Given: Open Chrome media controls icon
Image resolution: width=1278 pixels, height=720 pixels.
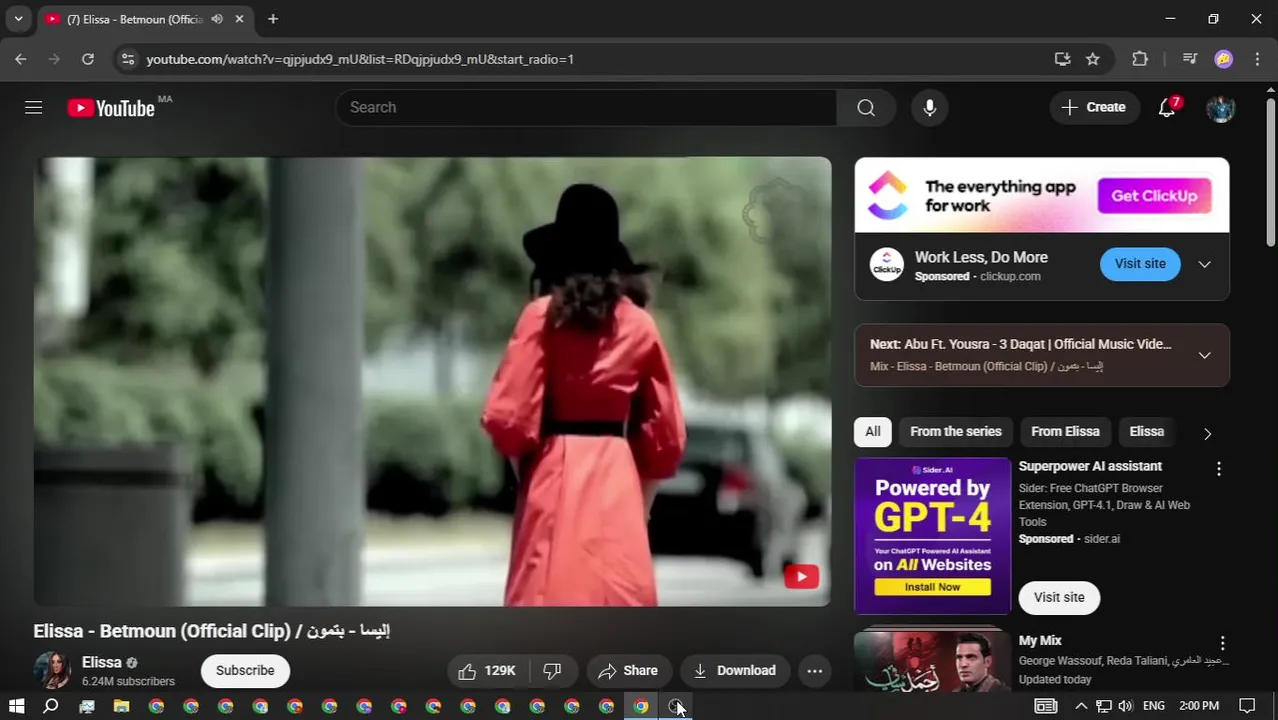Looking at the screenshot, I should click(x=1190, y=59).
